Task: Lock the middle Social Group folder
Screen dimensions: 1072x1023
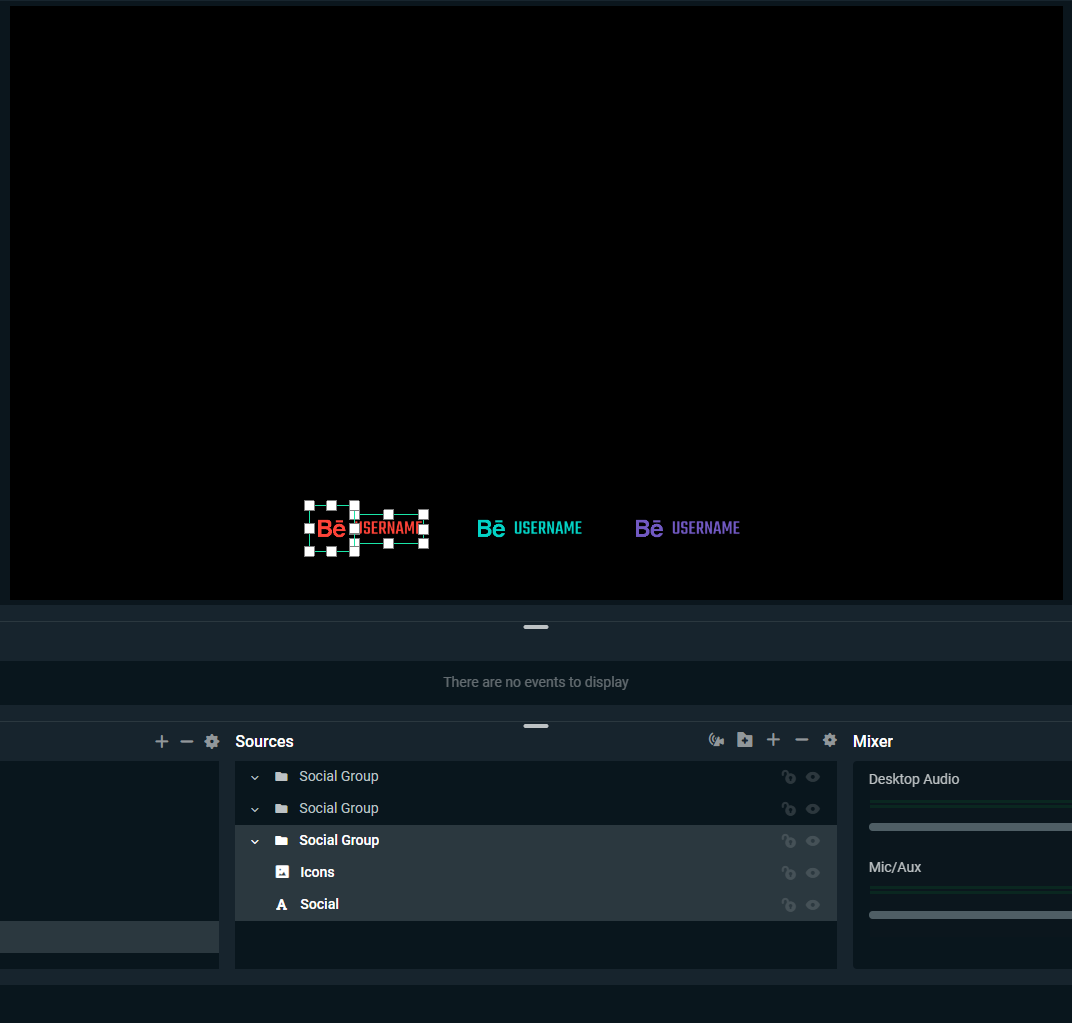Action: pos(789,809)
